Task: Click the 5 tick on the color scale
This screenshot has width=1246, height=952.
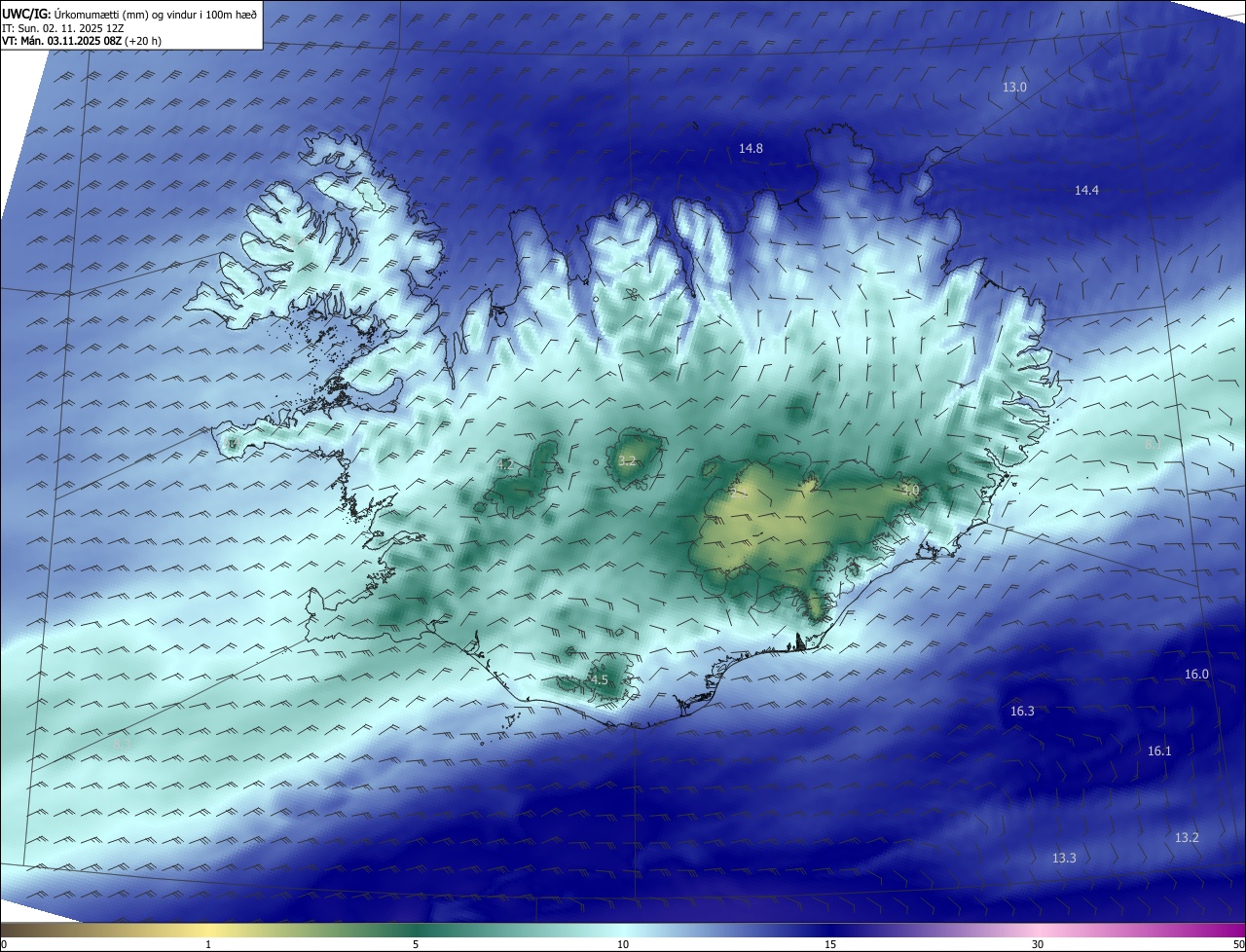Action: [416, 944]
